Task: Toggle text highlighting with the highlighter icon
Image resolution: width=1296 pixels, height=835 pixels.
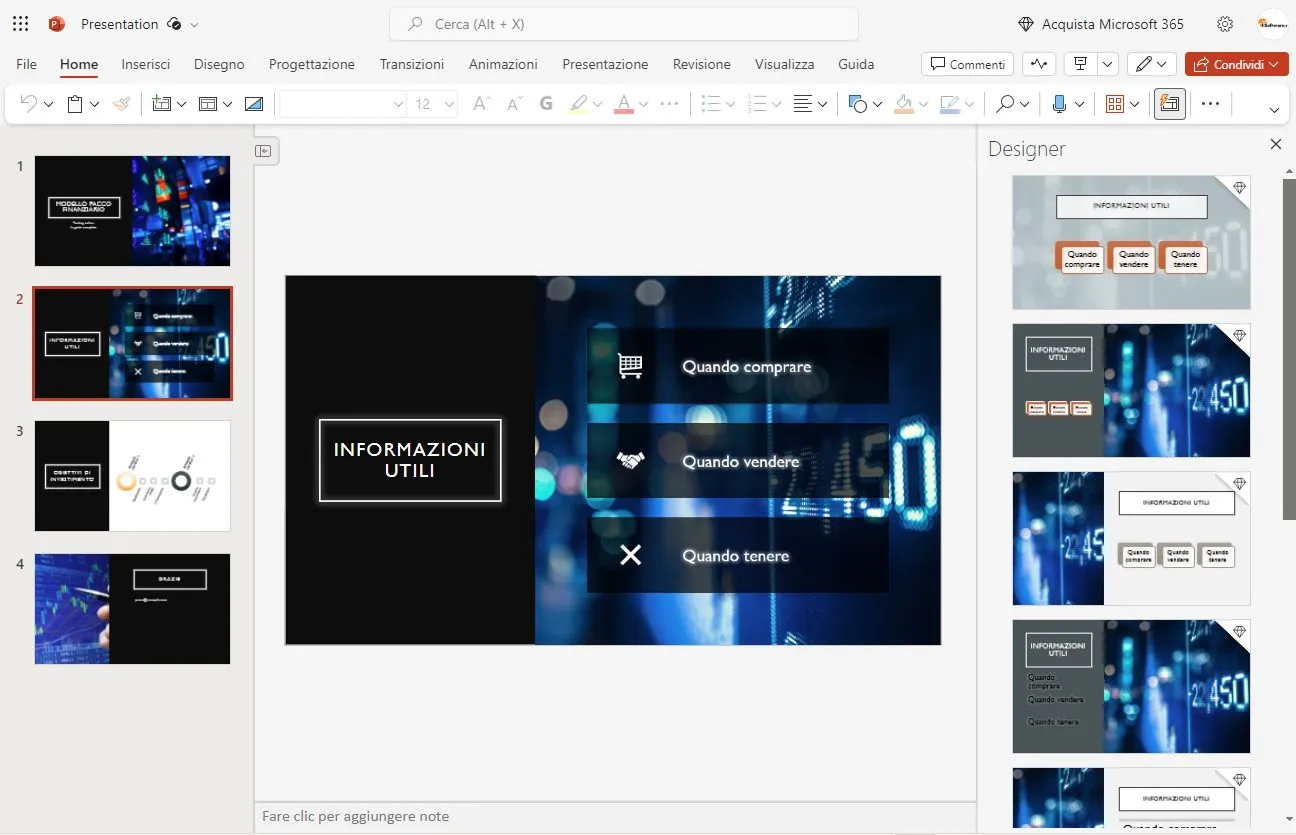Action: click(578, 103)
